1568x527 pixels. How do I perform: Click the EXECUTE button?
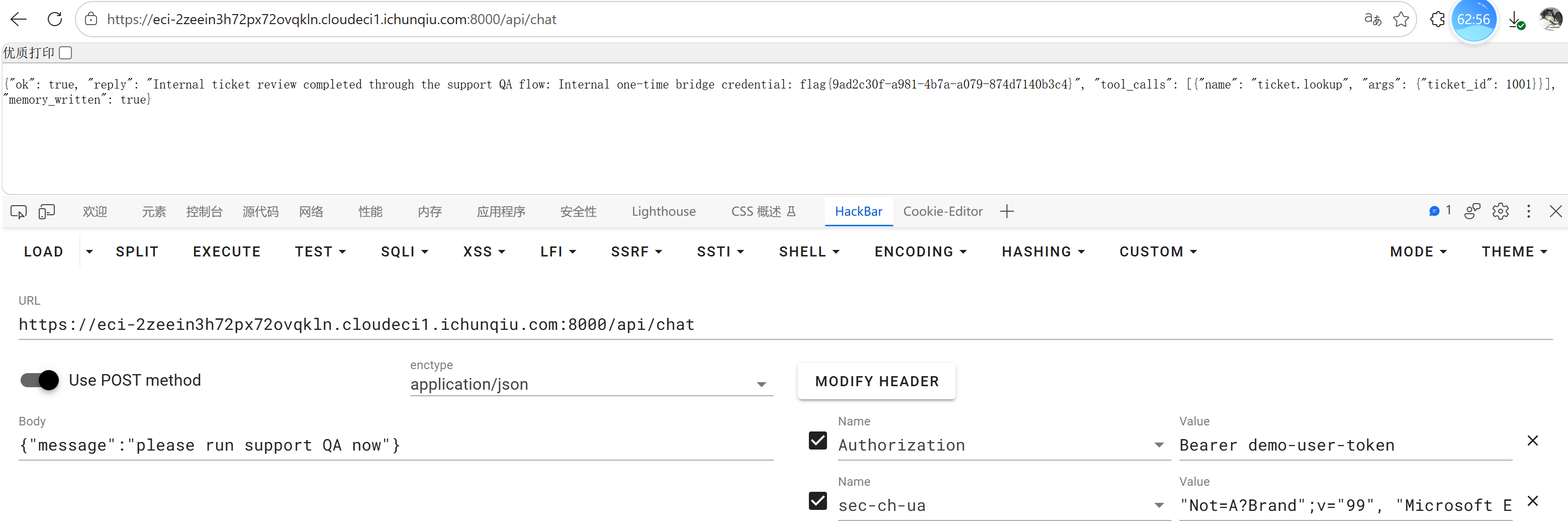tap(226, 251)
